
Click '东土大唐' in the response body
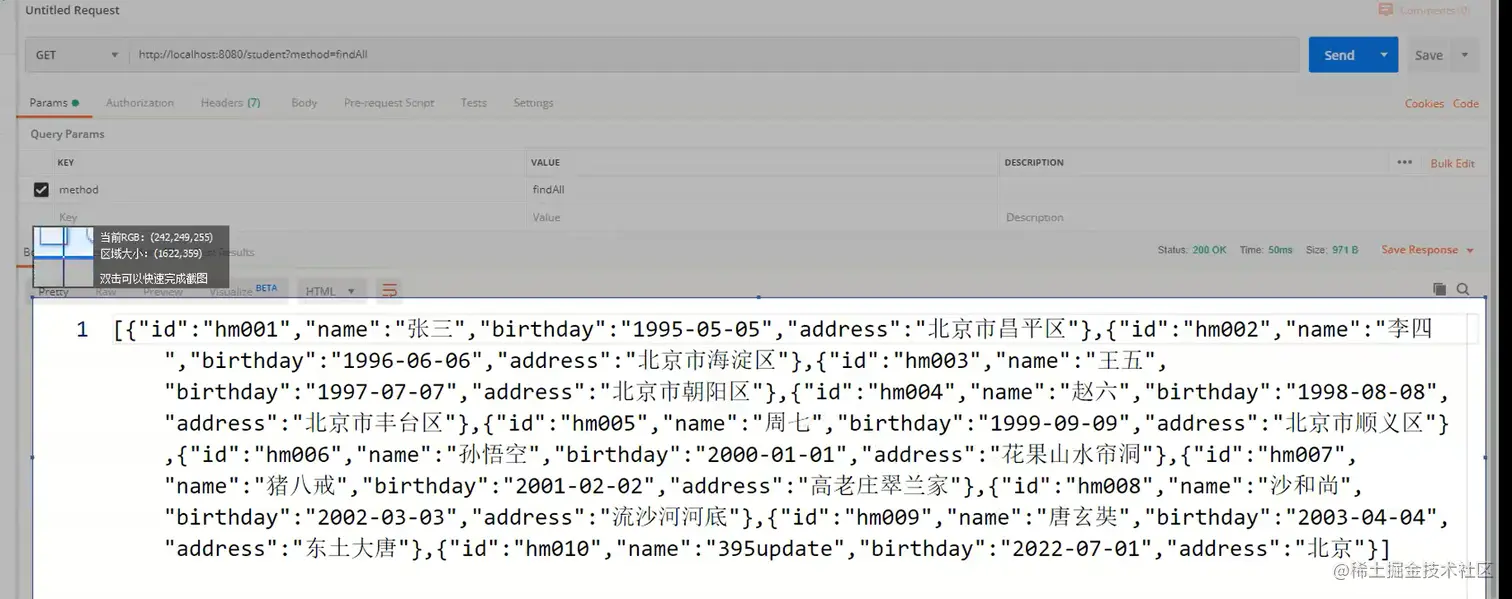tap(350, 548)
